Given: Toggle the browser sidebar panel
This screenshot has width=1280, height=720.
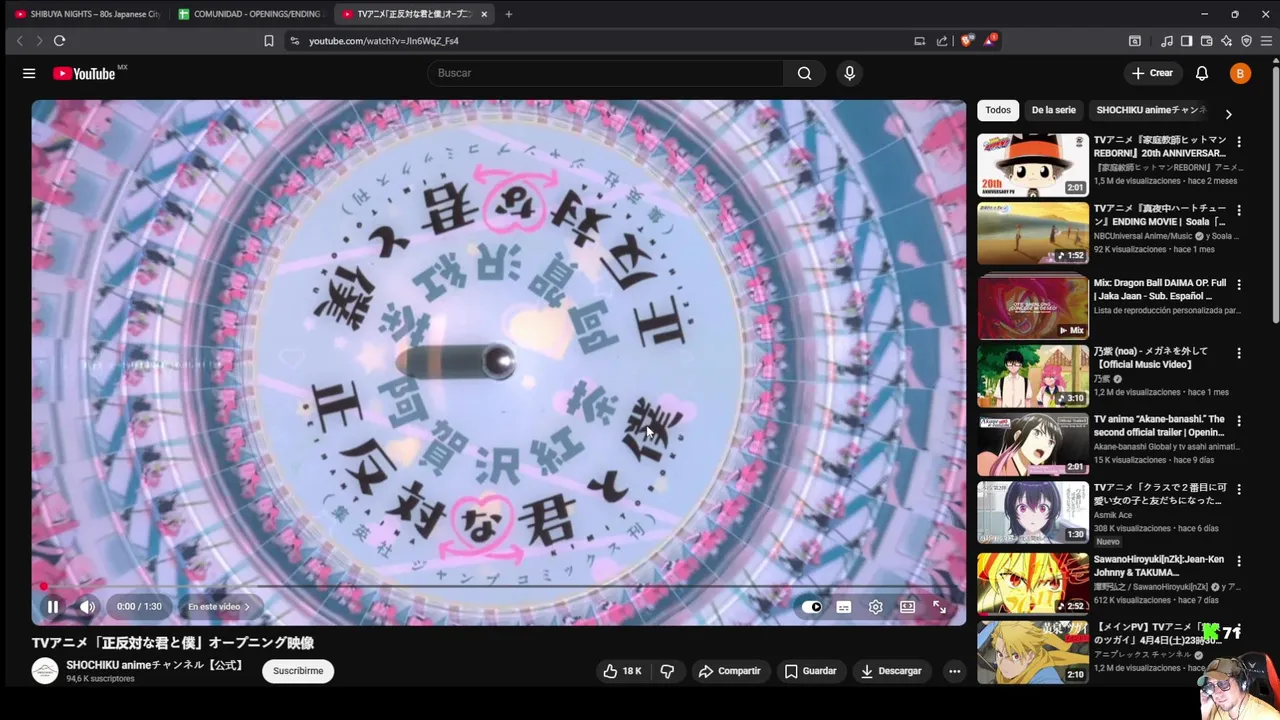Looking at the screenshot, I should (x=1186, y=41).
